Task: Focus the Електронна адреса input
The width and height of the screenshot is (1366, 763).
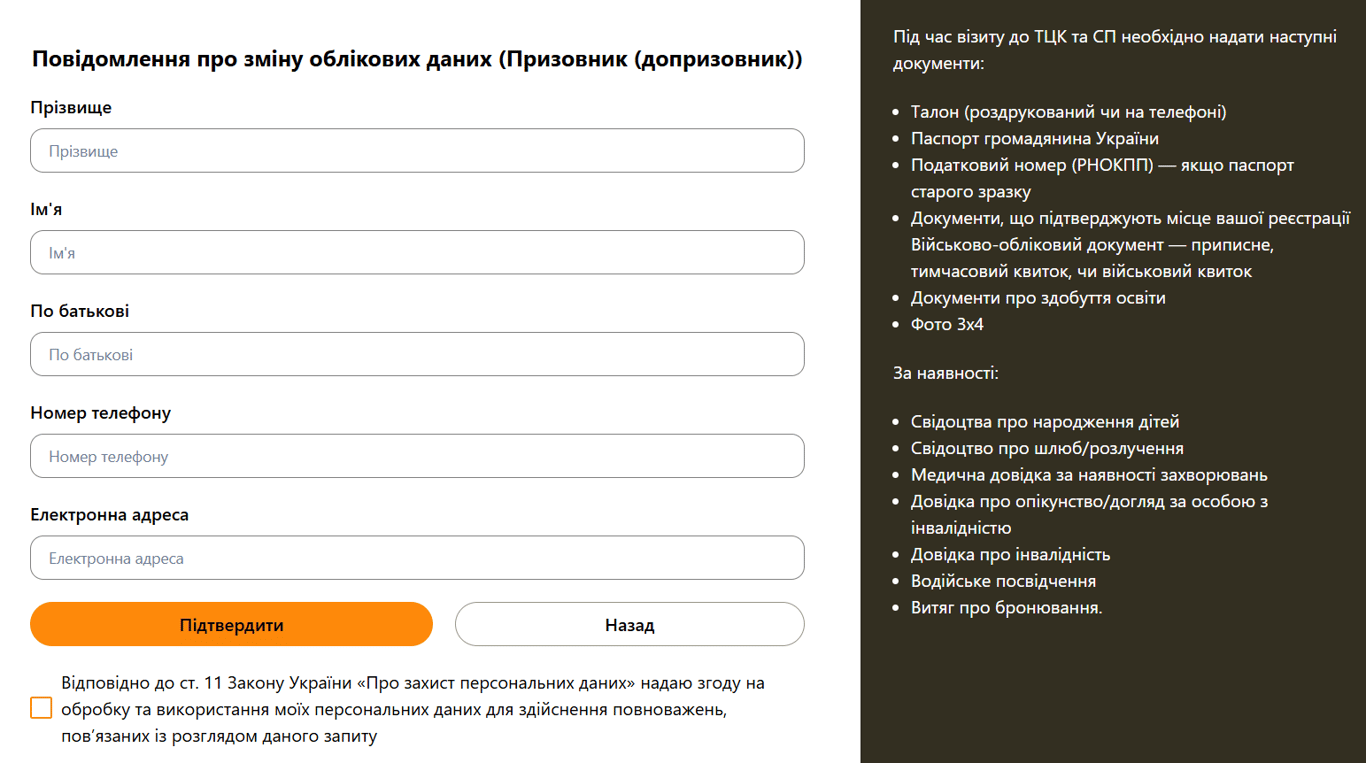Action: tap(417, 559)
